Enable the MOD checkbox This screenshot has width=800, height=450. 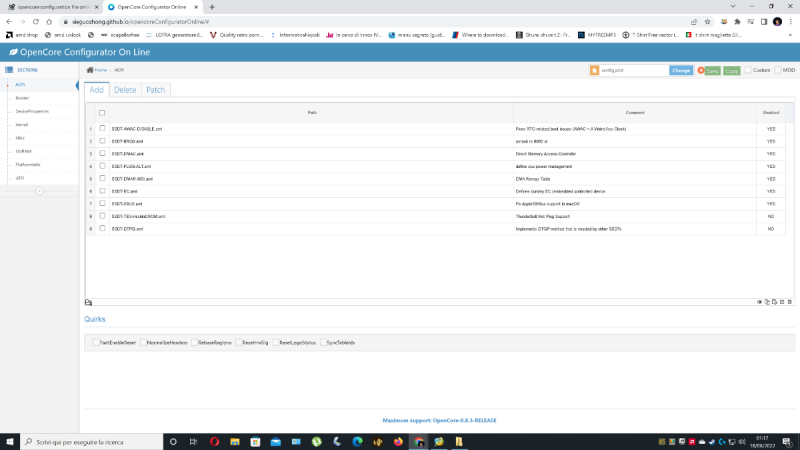(778, 70)
